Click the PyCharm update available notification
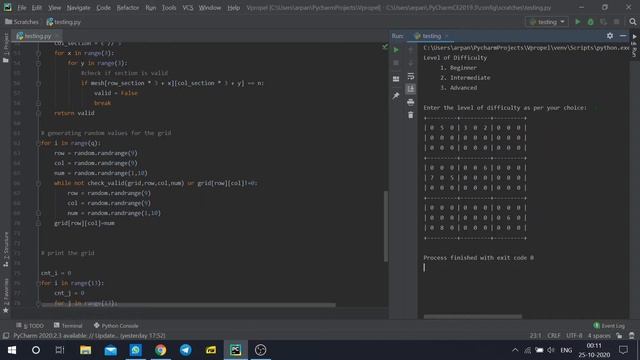 (89, 336)
